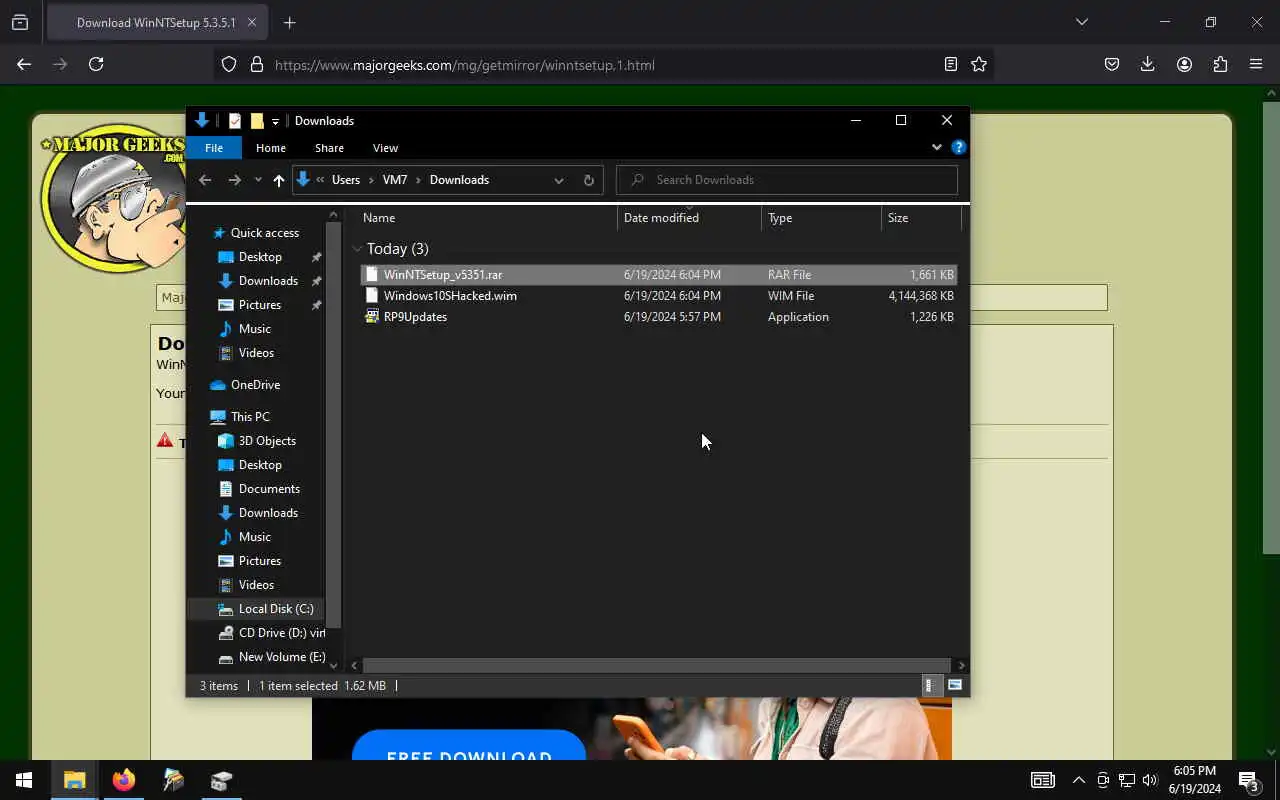Click the Properties quick access toolbar icon
This screenshot has width=1280, height=800.
coord(234,120)
